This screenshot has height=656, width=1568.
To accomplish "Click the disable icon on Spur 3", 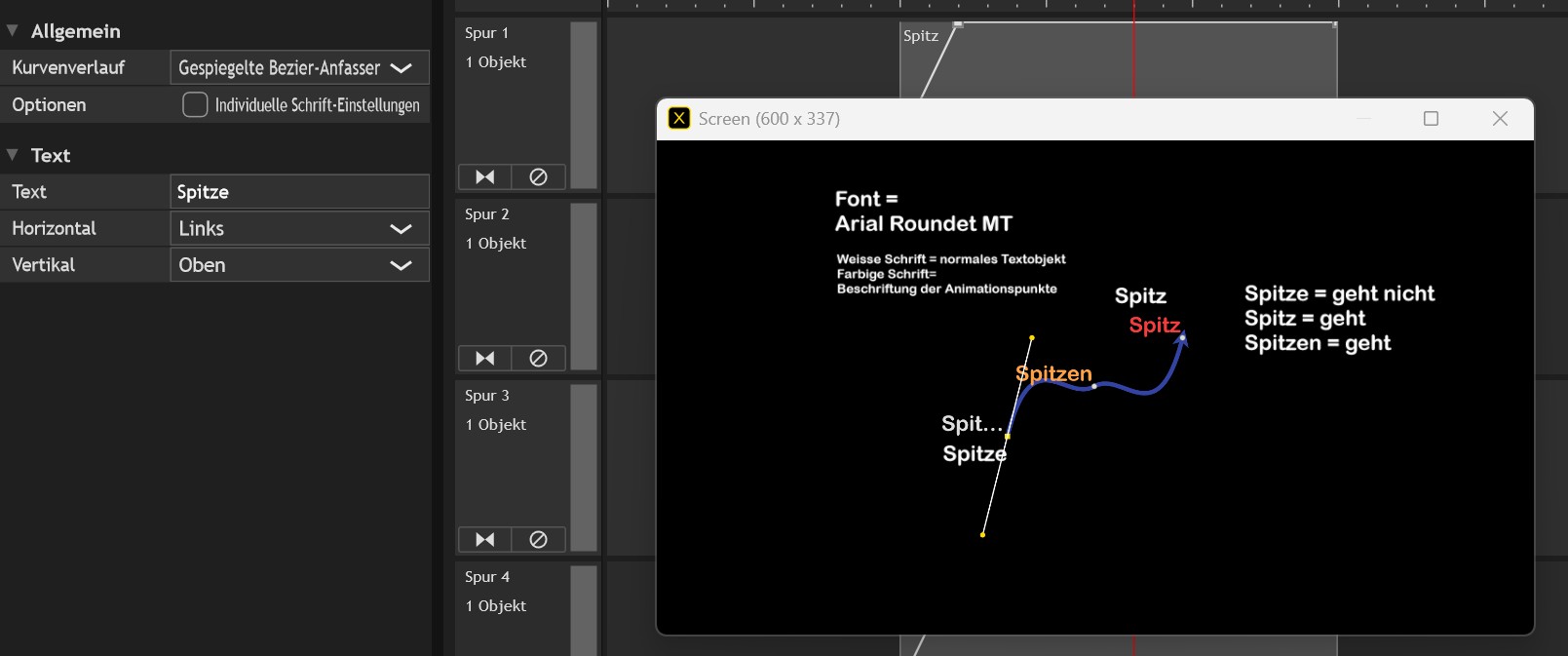I will point(538,539).
